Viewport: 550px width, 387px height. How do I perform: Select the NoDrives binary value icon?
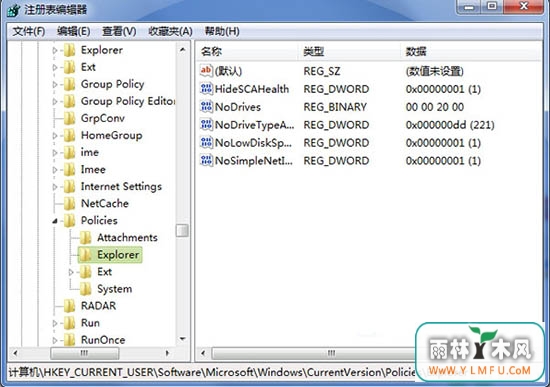coord(206,107)
